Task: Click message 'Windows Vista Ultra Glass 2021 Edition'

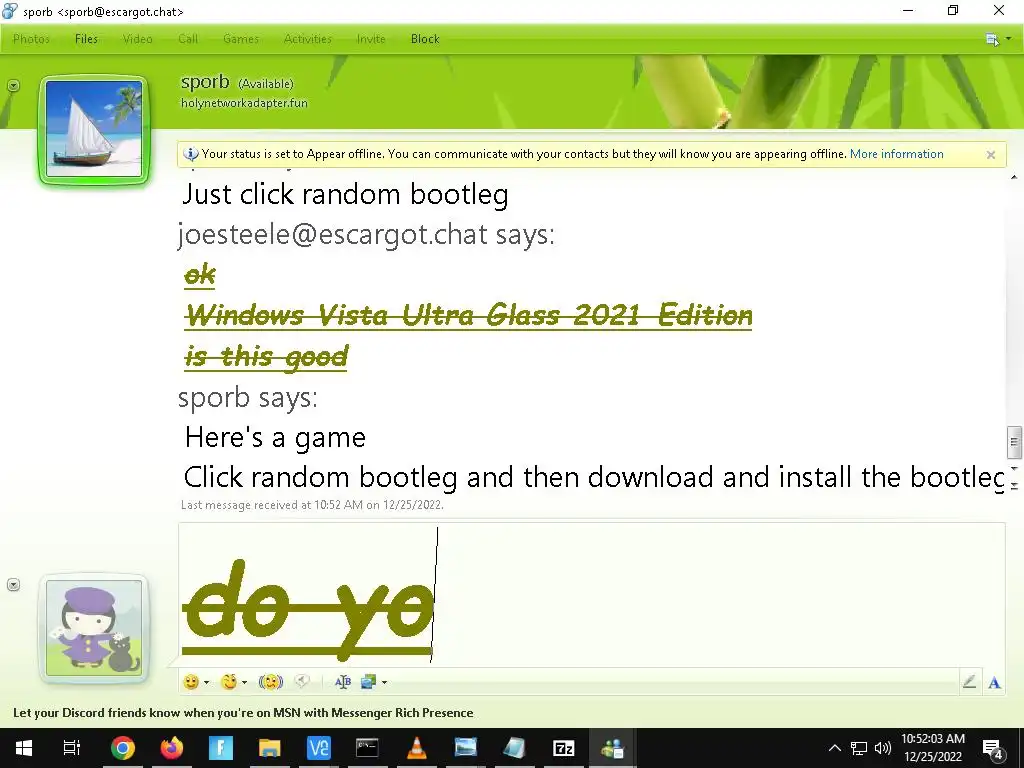Action: point(468,315)
